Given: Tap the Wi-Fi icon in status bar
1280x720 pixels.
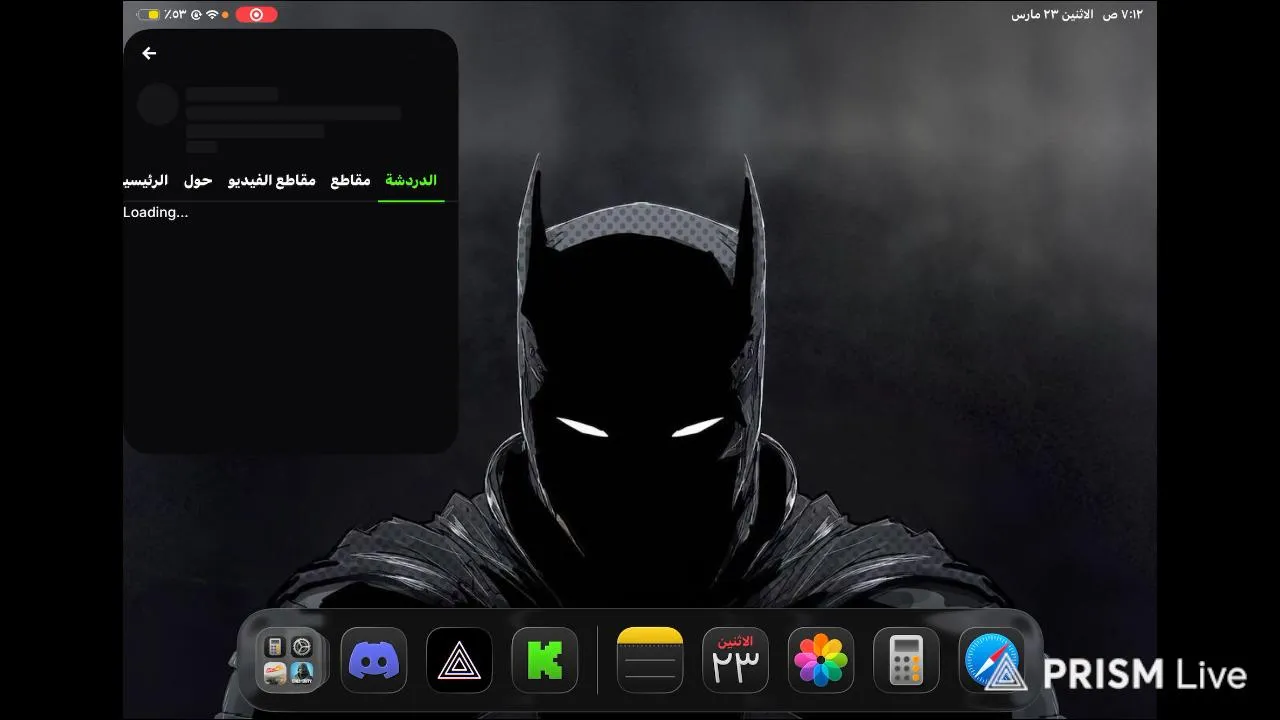Looking at the screenshot, I should 212,14.
